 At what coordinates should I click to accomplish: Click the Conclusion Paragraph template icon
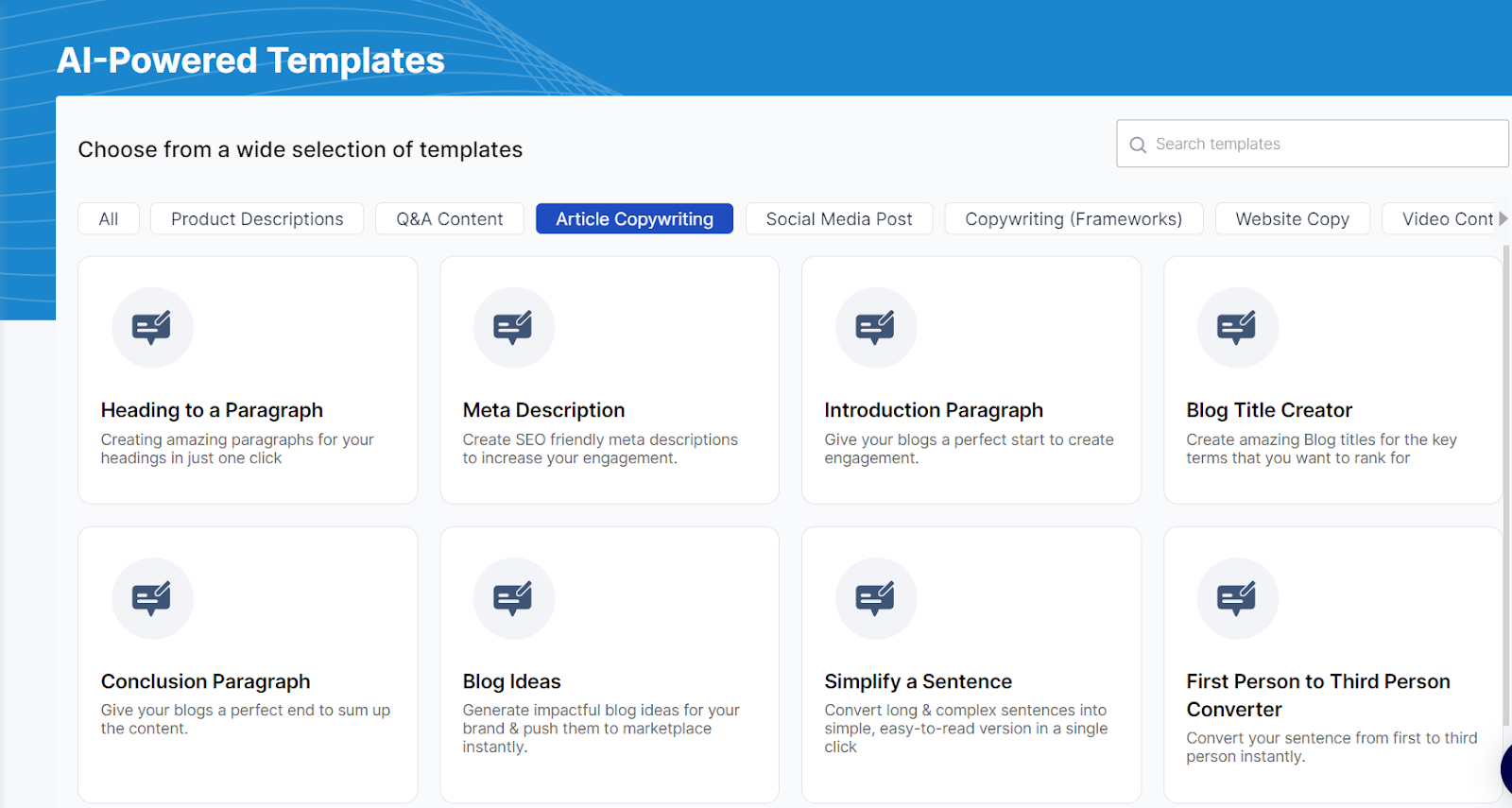coord(152,598)
